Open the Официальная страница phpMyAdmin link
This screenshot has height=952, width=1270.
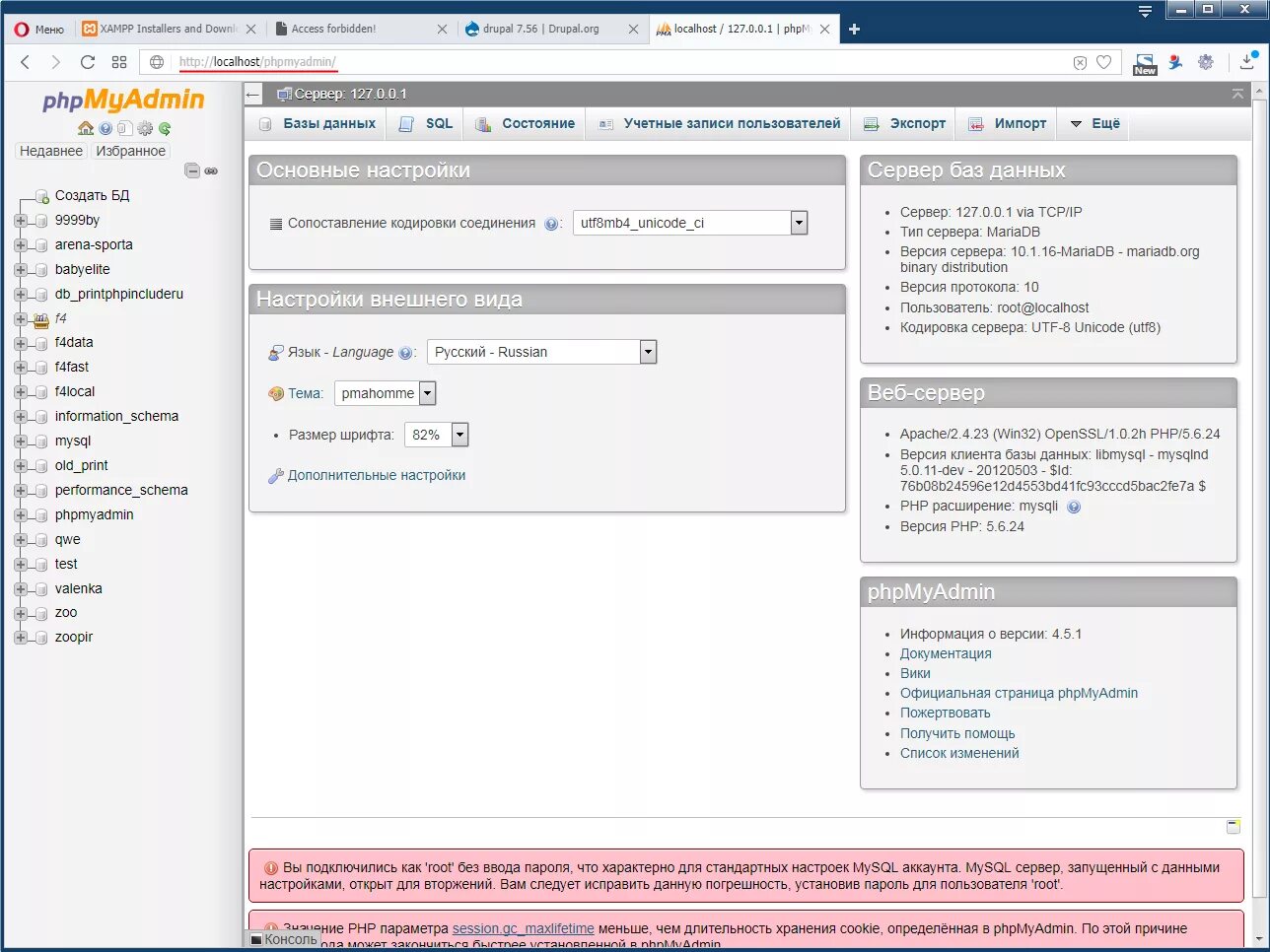pos(1019,693)
